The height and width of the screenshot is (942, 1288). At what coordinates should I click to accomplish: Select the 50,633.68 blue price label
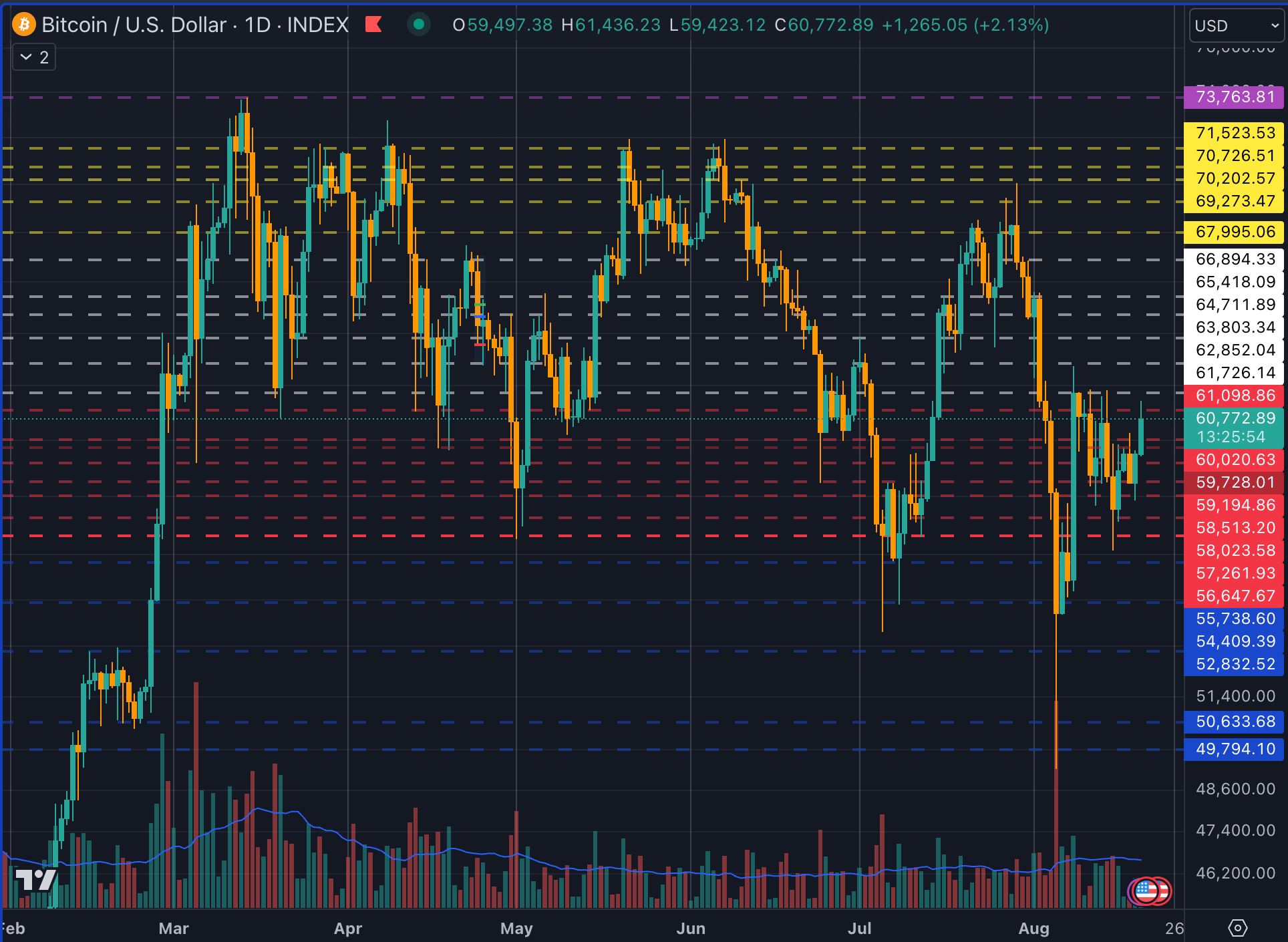[1234, 722]
